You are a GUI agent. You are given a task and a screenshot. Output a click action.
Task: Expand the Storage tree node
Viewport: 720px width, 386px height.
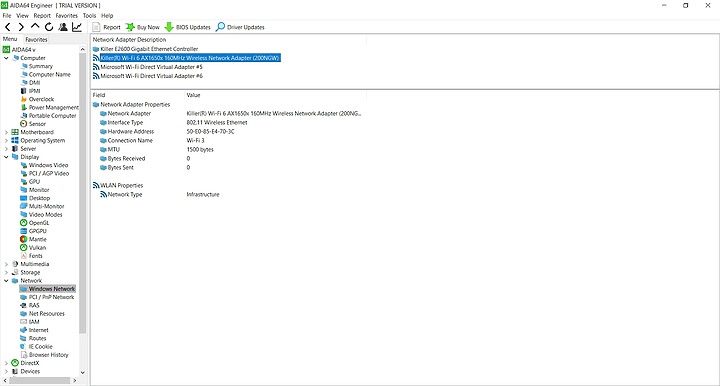[x=6, y=273]
